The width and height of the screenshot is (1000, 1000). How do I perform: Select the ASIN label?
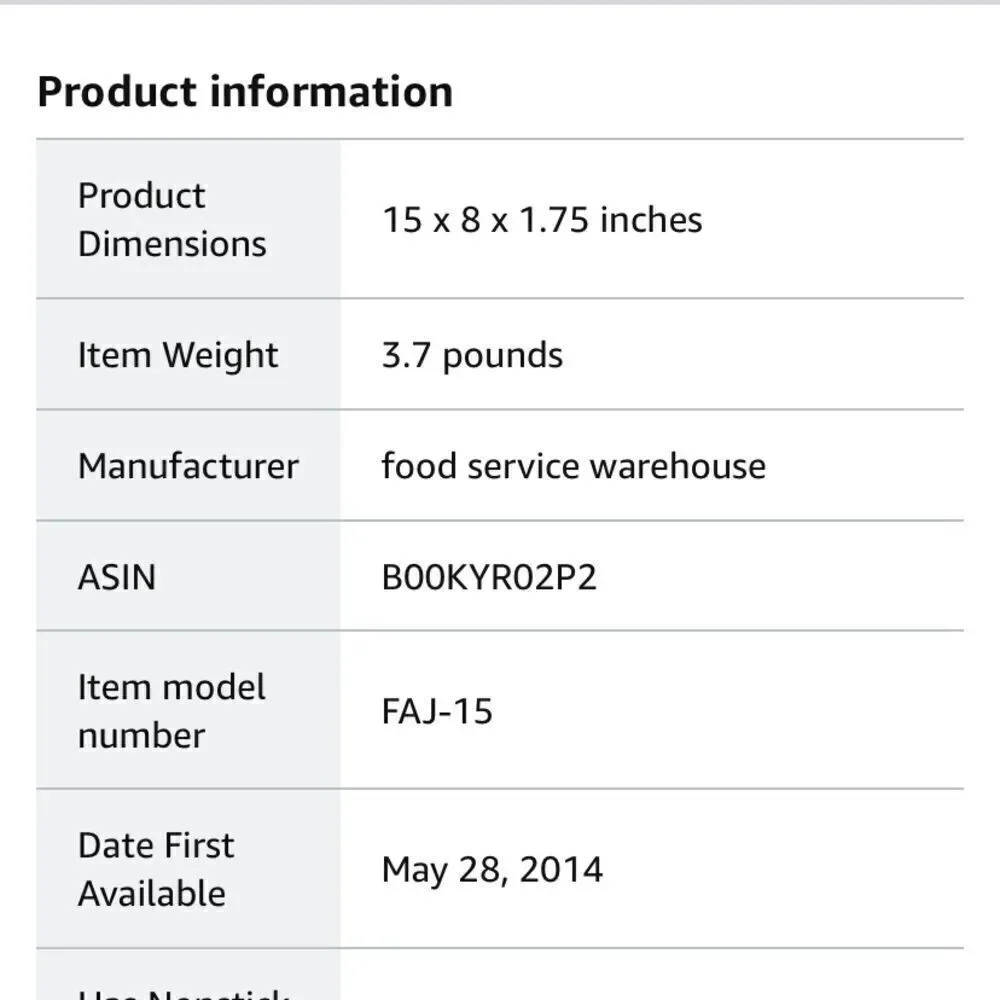[117, 577]
